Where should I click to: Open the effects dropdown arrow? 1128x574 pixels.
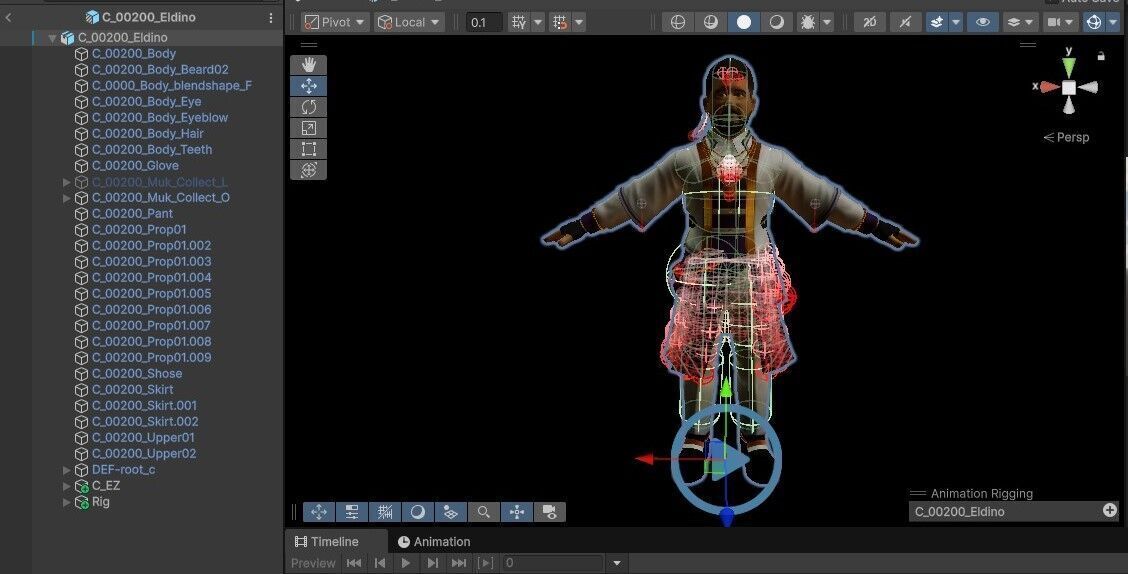pos(956,22)
